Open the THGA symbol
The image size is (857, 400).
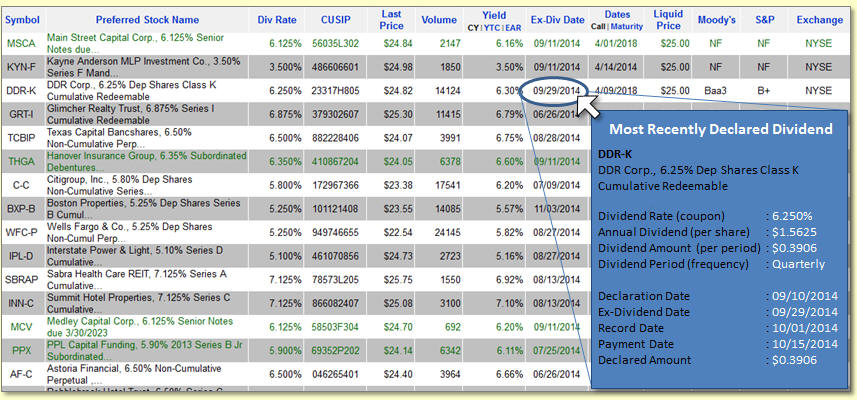click(x=22, y=161)
